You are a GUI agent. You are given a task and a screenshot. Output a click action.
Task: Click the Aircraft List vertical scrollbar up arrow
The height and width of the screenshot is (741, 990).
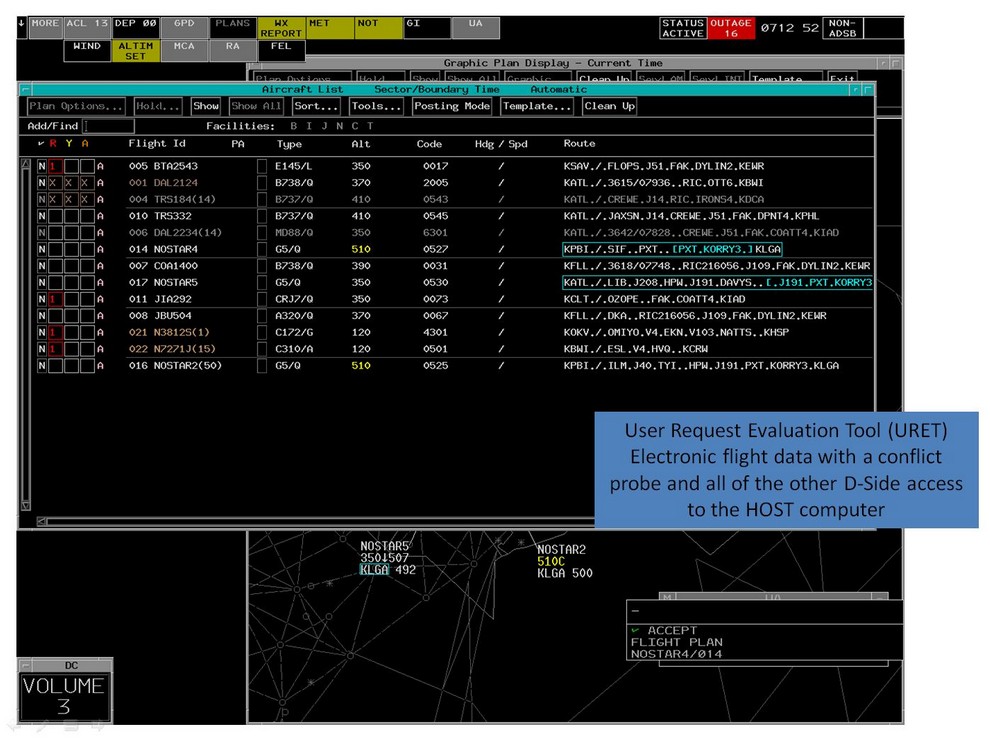[26, 164]
